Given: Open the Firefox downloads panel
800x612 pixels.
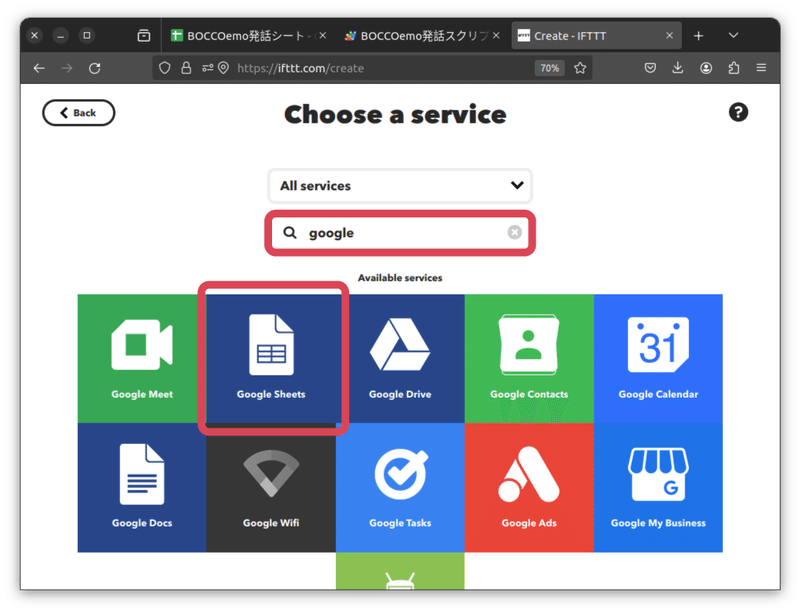Looking at the screenshot, I should tap(678, 68).
